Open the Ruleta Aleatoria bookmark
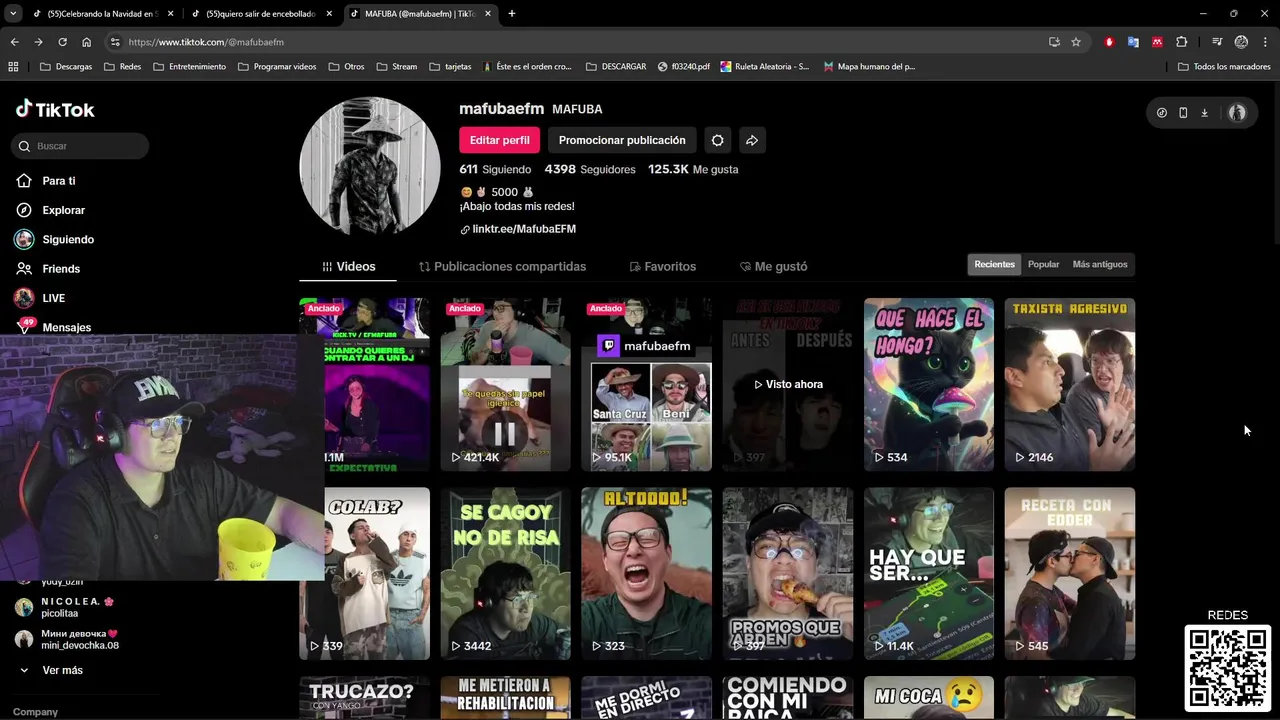 coord(765,66)
